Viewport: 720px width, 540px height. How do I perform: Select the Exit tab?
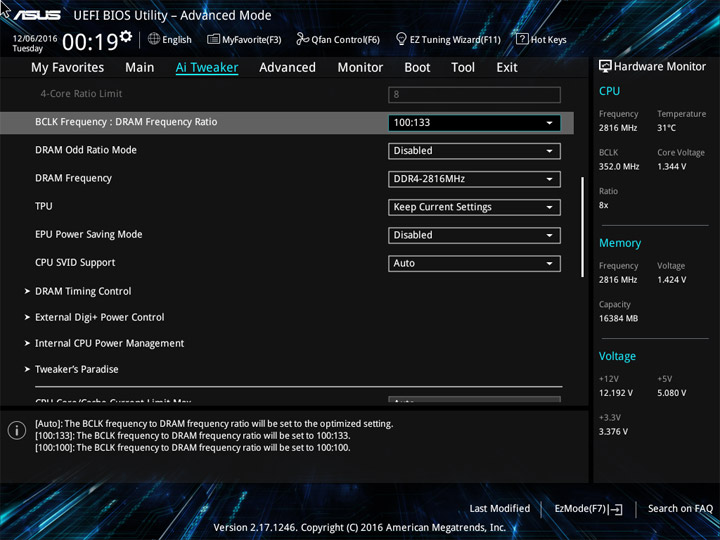tap(507, 68)
